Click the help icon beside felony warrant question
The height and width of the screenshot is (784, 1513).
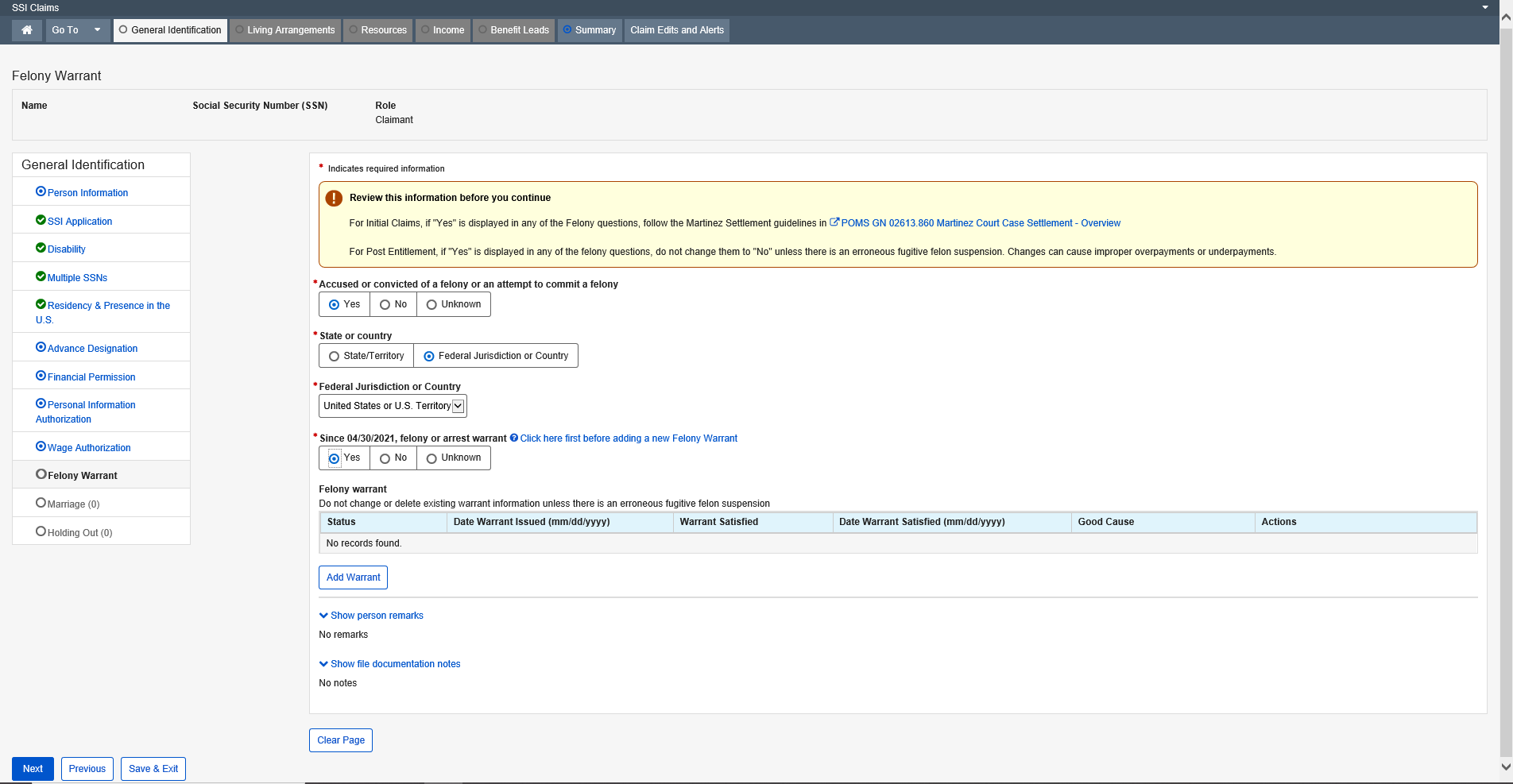514,438
